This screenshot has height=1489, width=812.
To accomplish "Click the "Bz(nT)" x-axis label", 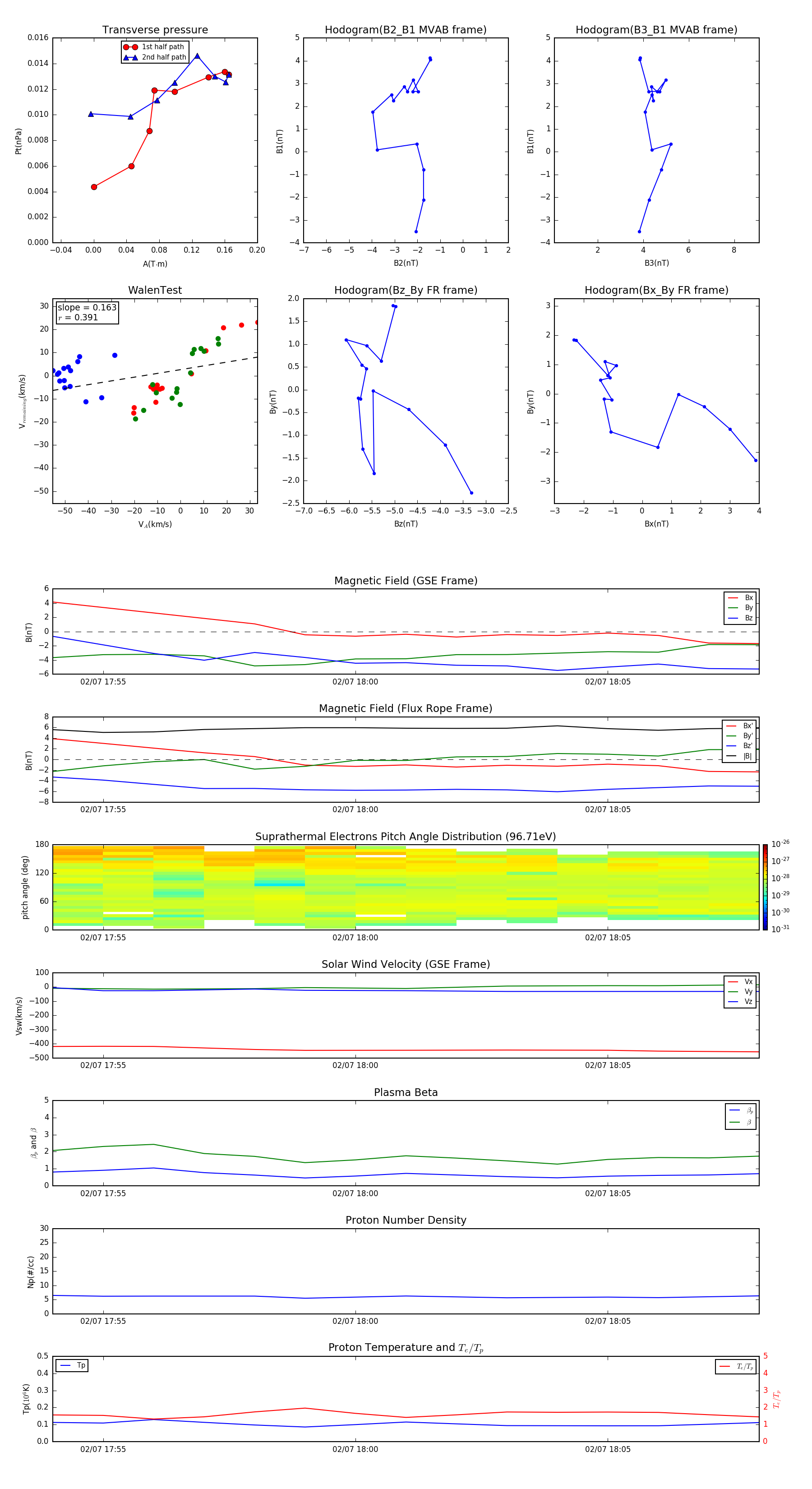I will 406,524.
